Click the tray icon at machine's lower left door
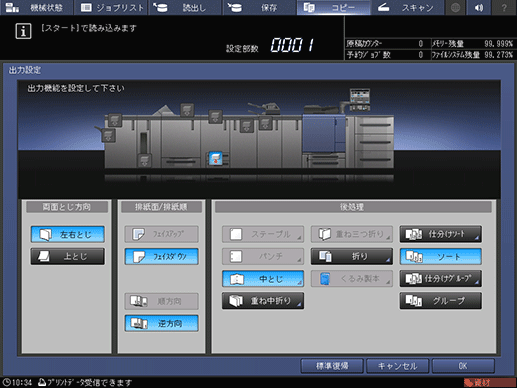 [x=144, y=160]
